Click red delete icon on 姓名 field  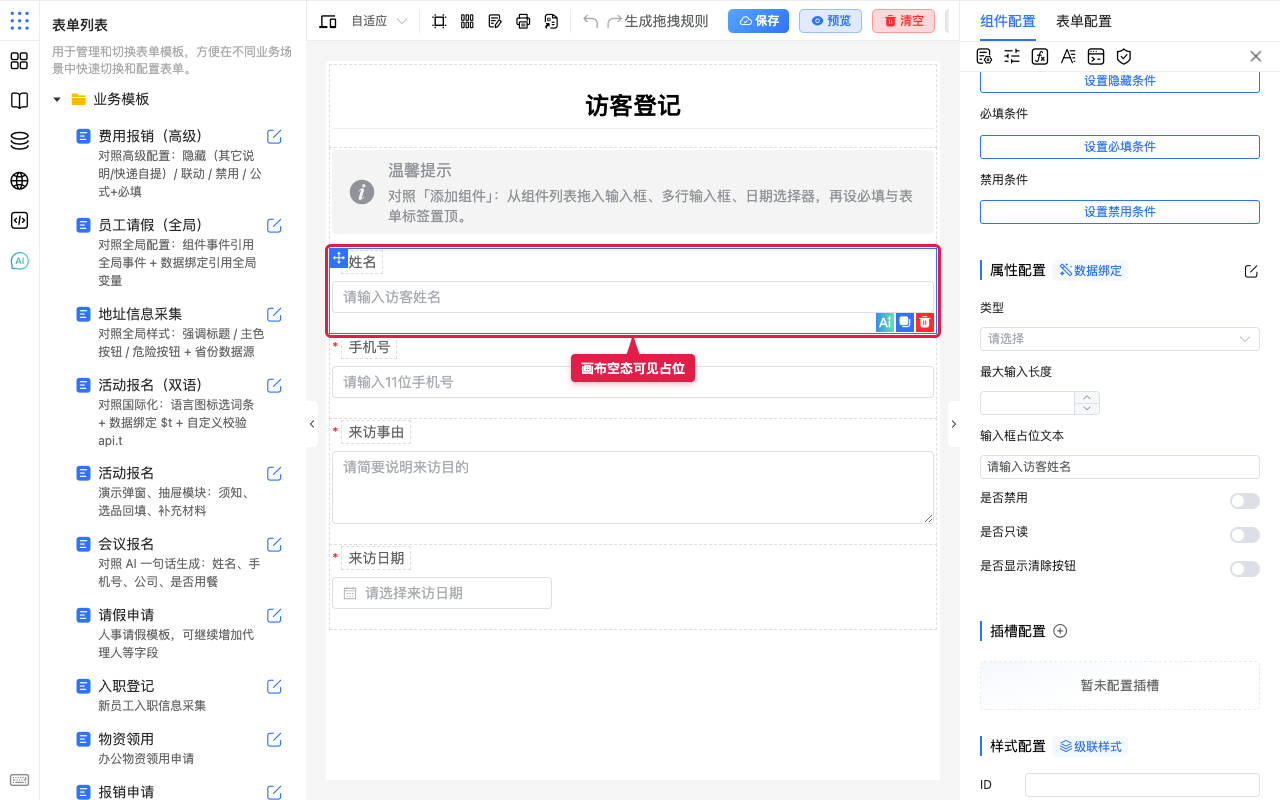925,322
